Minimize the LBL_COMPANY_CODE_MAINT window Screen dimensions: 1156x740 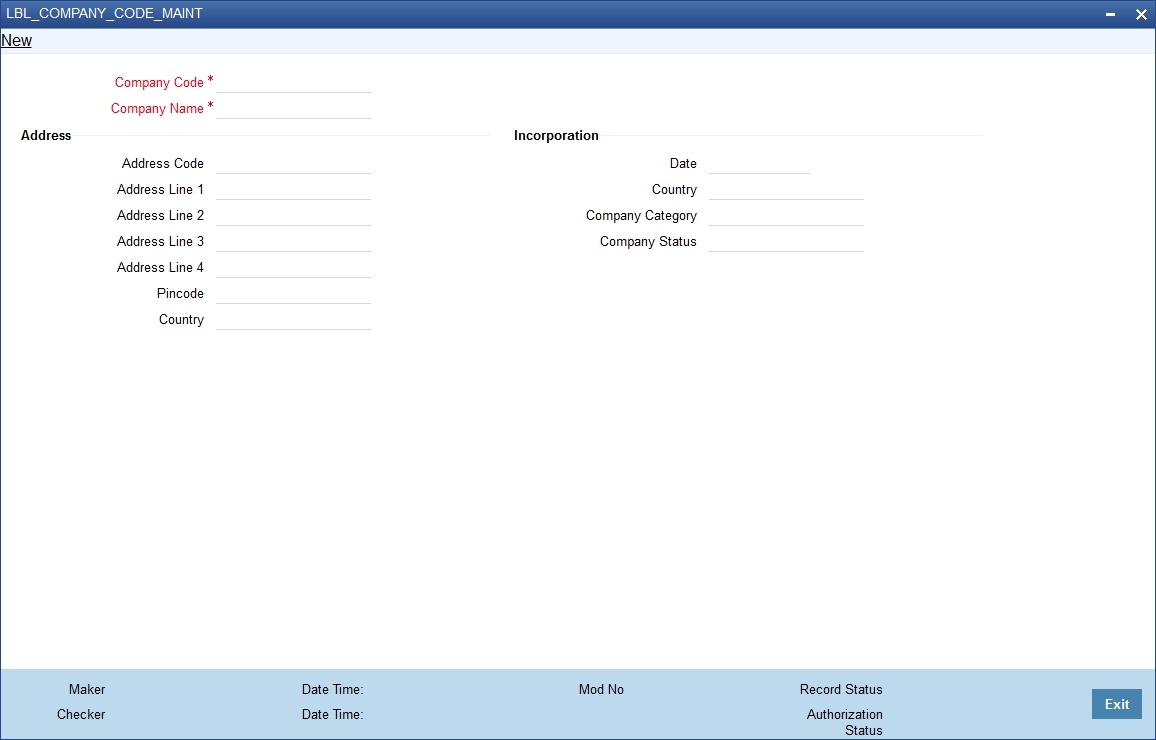(x=1110, y=14)
